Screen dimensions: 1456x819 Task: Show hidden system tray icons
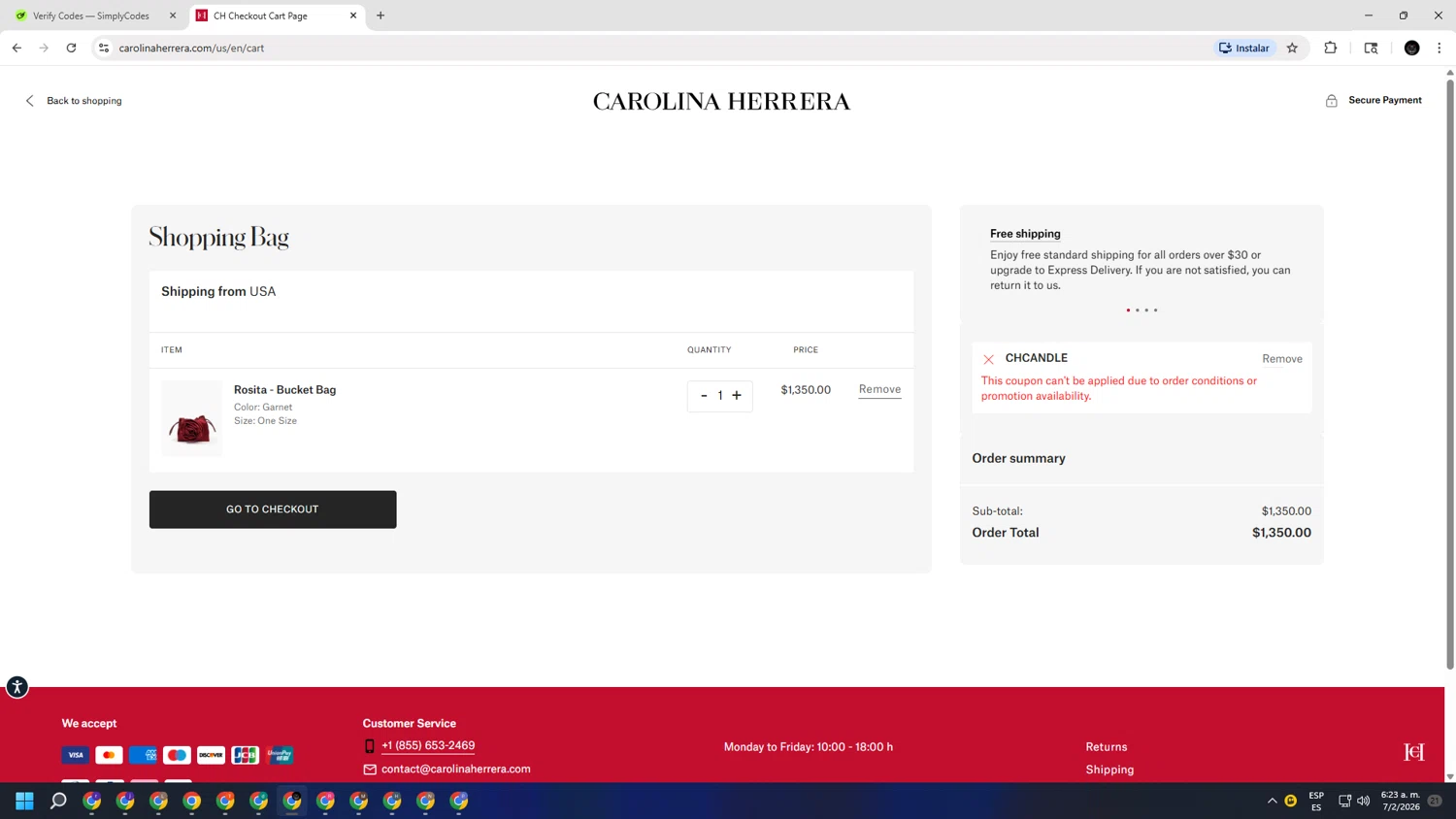pos(1272,801)
